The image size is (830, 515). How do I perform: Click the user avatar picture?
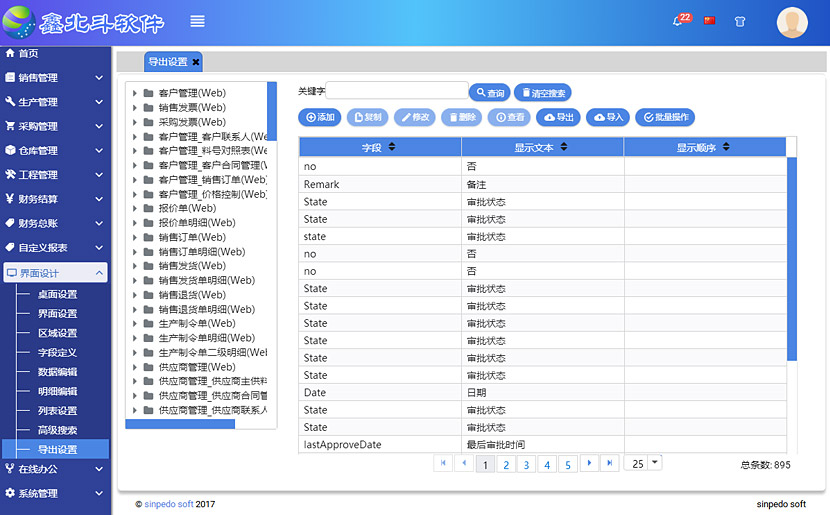click(x=792, y=22)
